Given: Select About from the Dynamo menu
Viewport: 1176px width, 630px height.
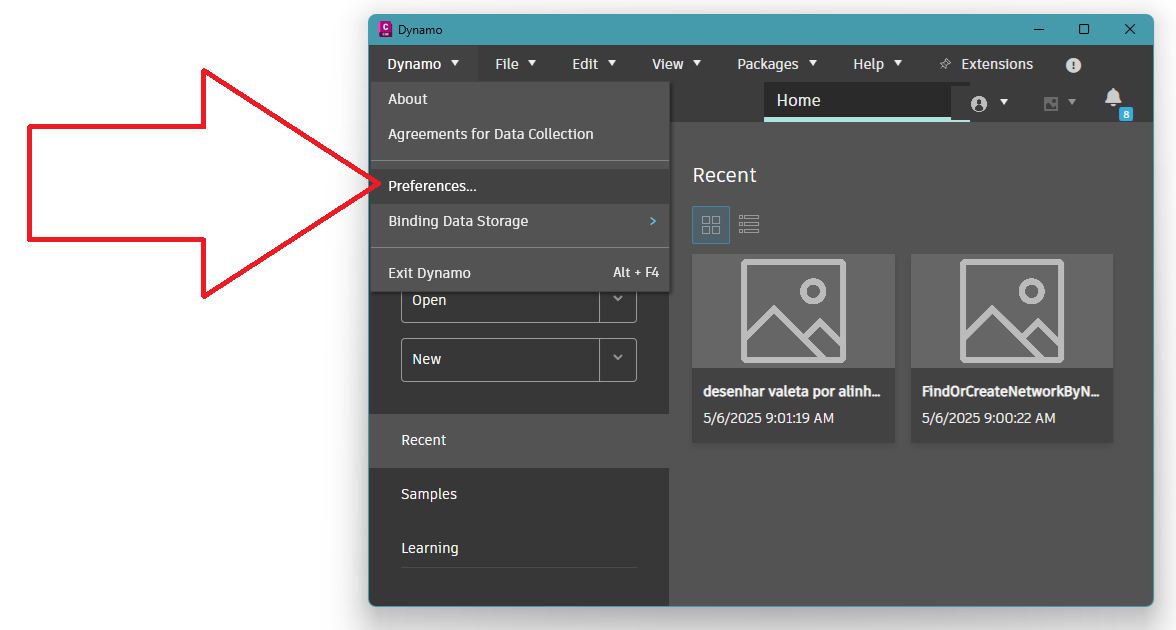Looking at the screenshot, I should (x=520, y=99).
